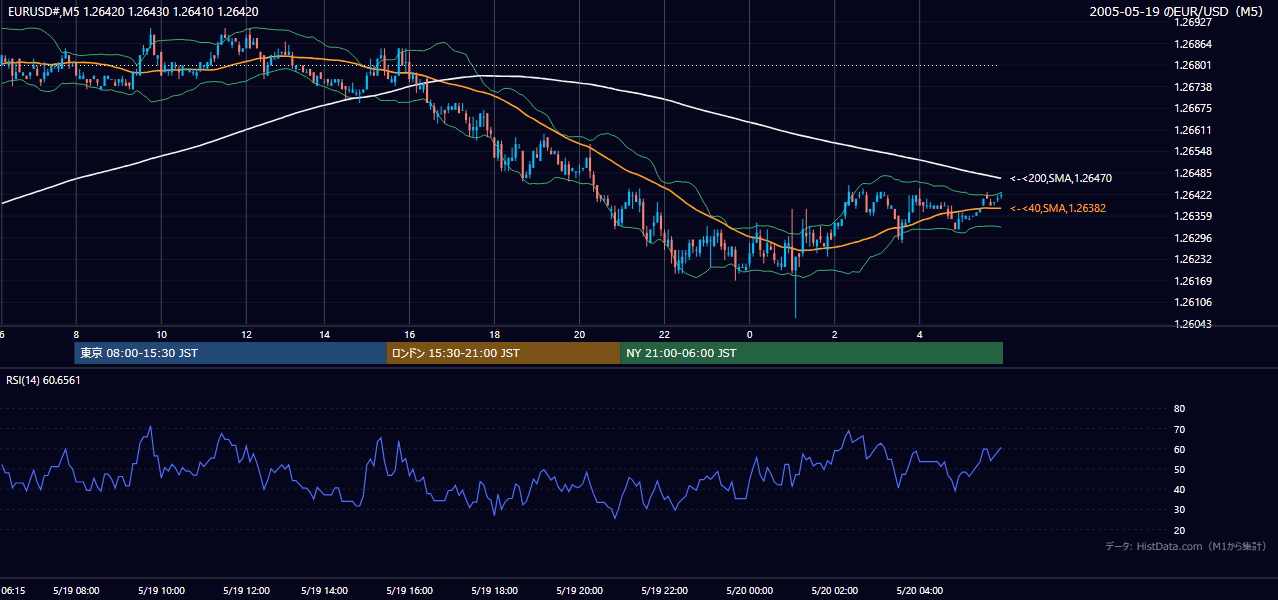Click the 5/19 22:00 time axis label
Viewport: 1278px width, 600px height.
[x=664, y=591]
